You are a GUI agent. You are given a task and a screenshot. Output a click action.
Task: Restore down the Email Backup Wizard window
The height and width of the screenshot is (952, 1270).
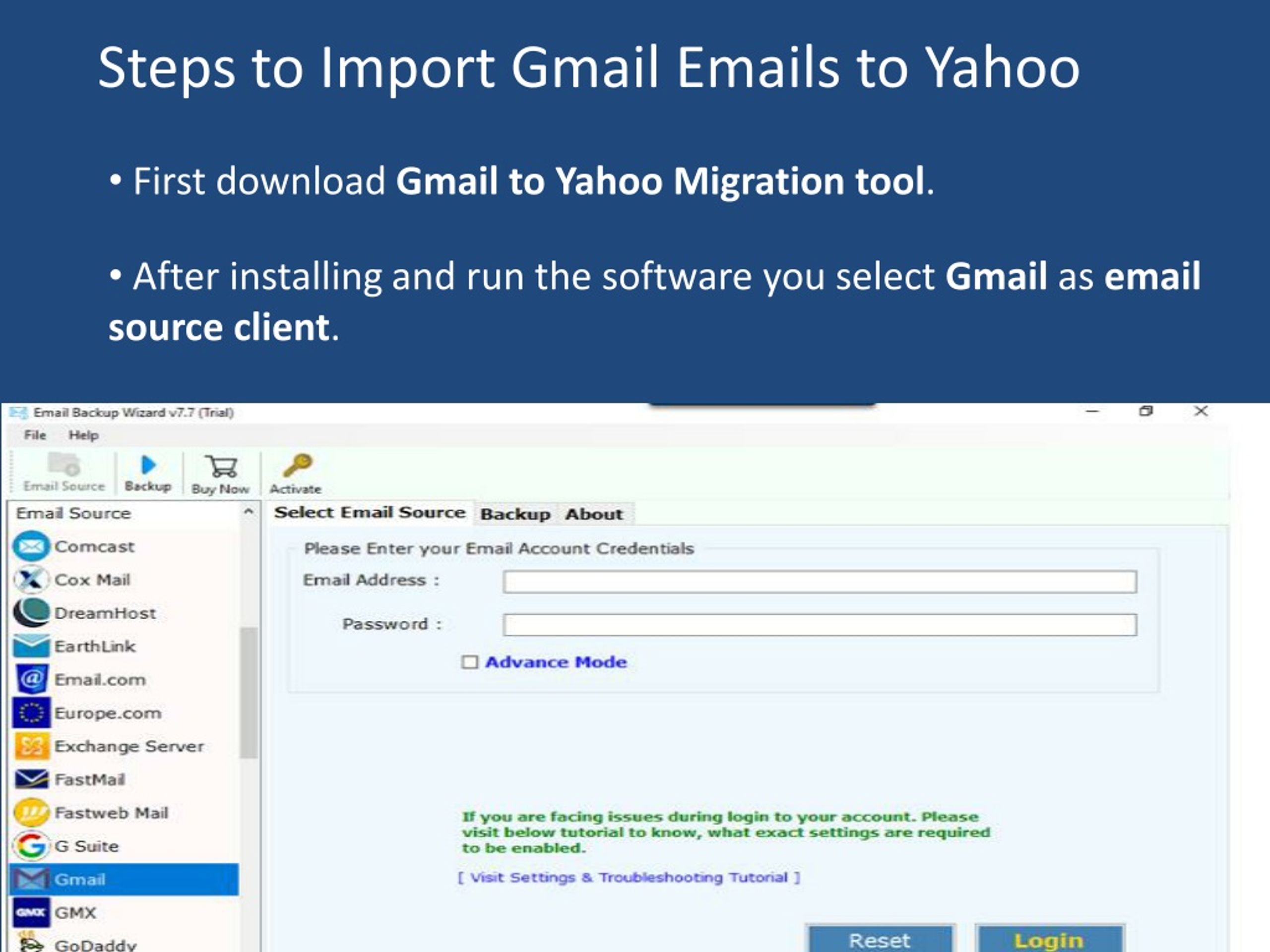[1146, 411]
